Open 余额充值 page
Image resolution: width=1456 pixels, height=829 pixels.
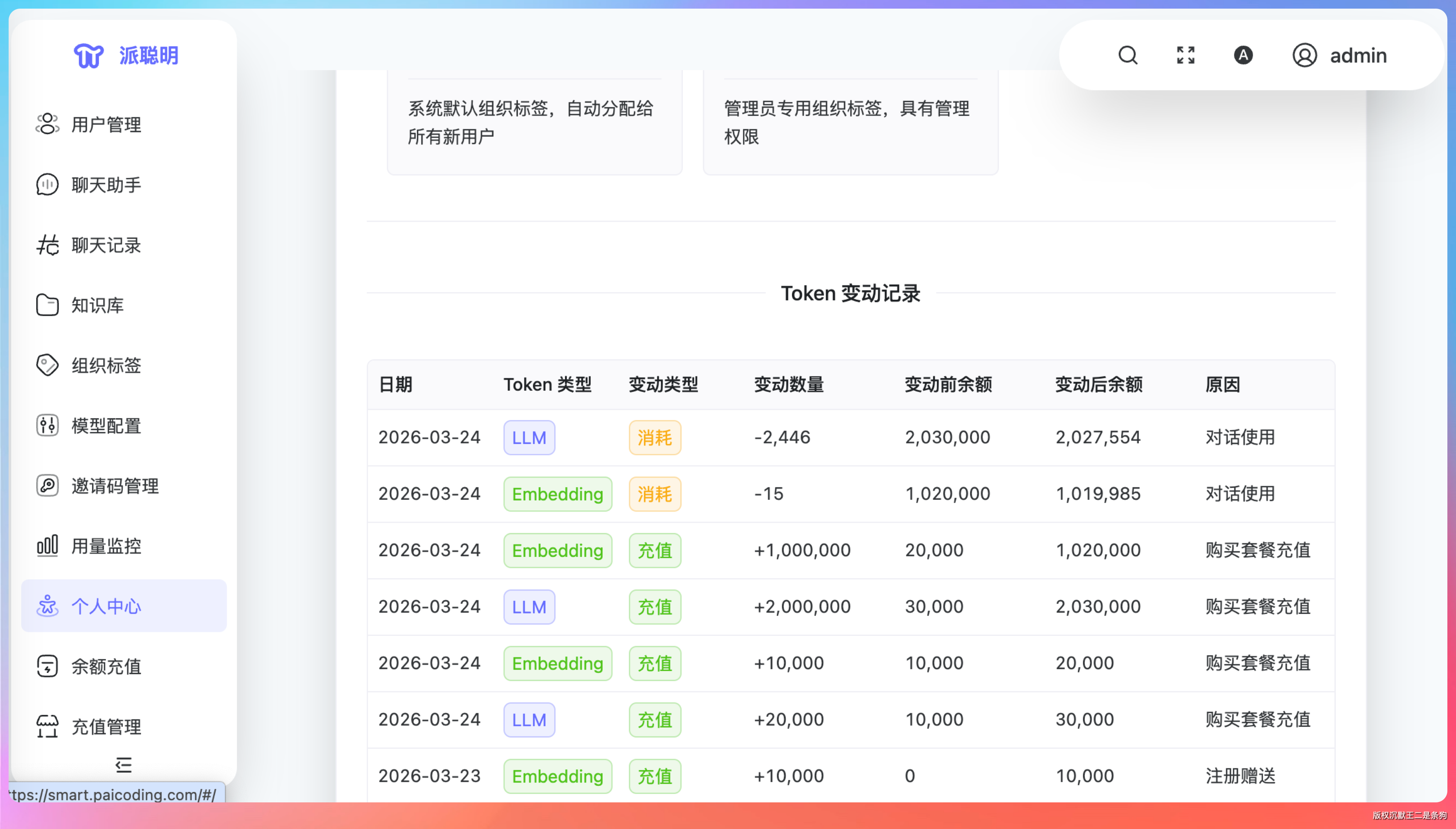(x=106, y=666)
